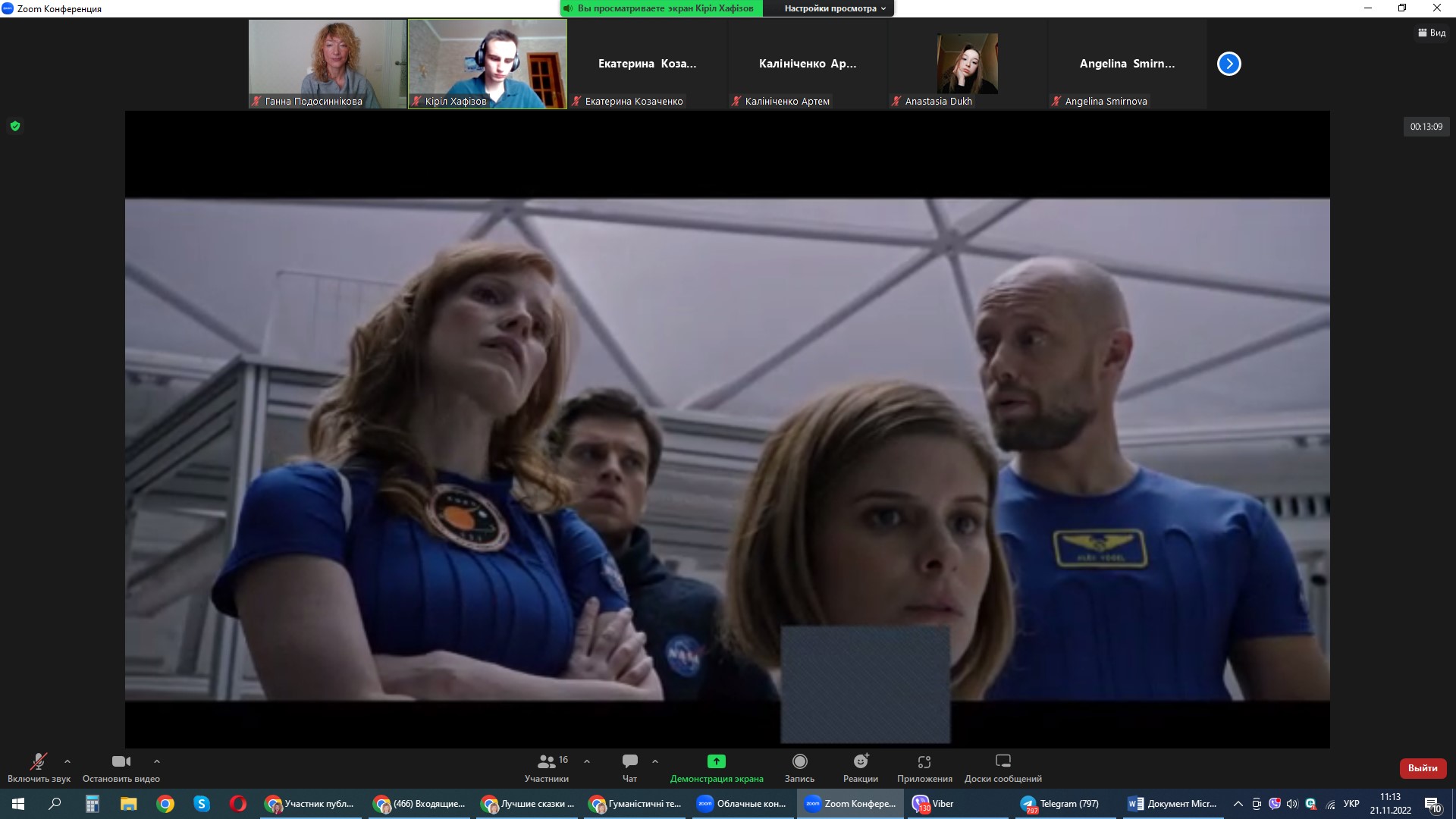Expand video options arrow next to camera
Viewport: 1456px width, 819px height.
pos(157,761)
